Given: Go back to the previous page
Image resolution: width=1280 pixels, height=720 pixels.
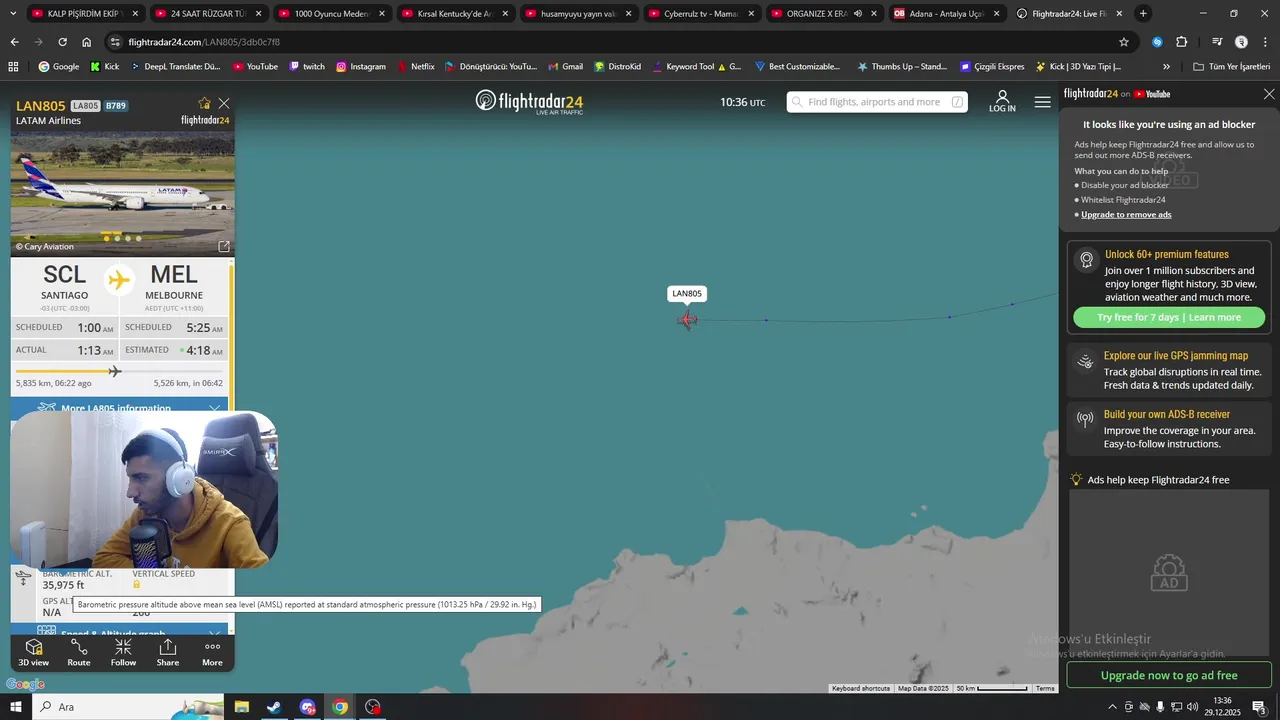Looking at the screenshot, I should pyautogui.click(x=14, y=42).
